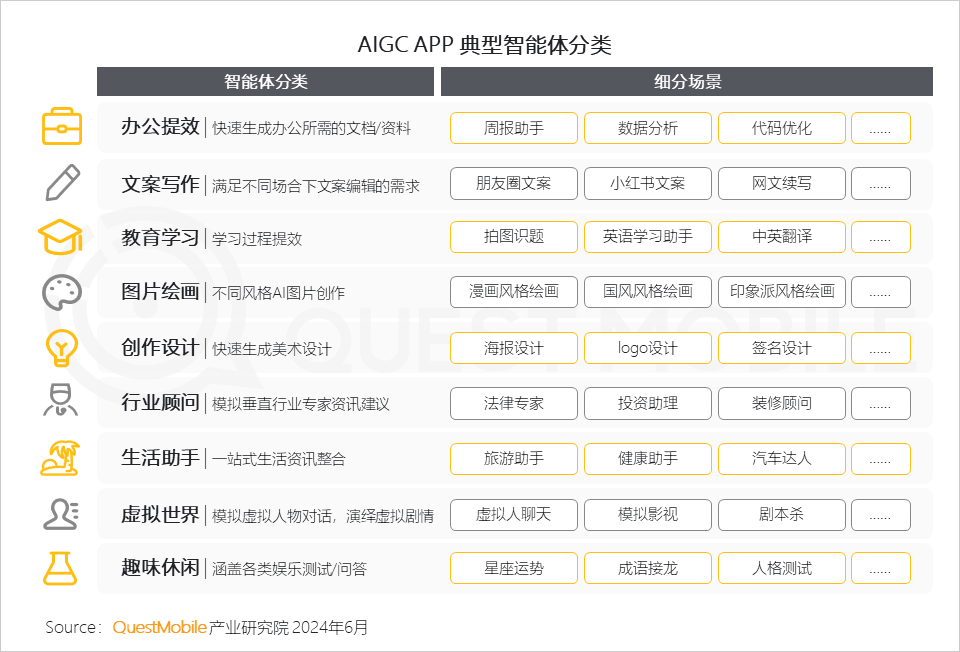
Task: Click the virtual head icon for 虚拟世界
Action: coord(61,513)
